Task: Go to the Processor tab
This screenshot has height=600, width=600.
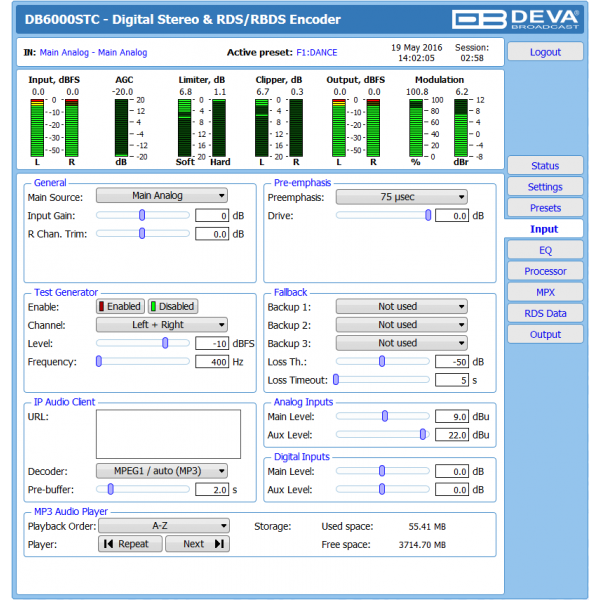Action: pyautogui.click(x=545, y=271)
